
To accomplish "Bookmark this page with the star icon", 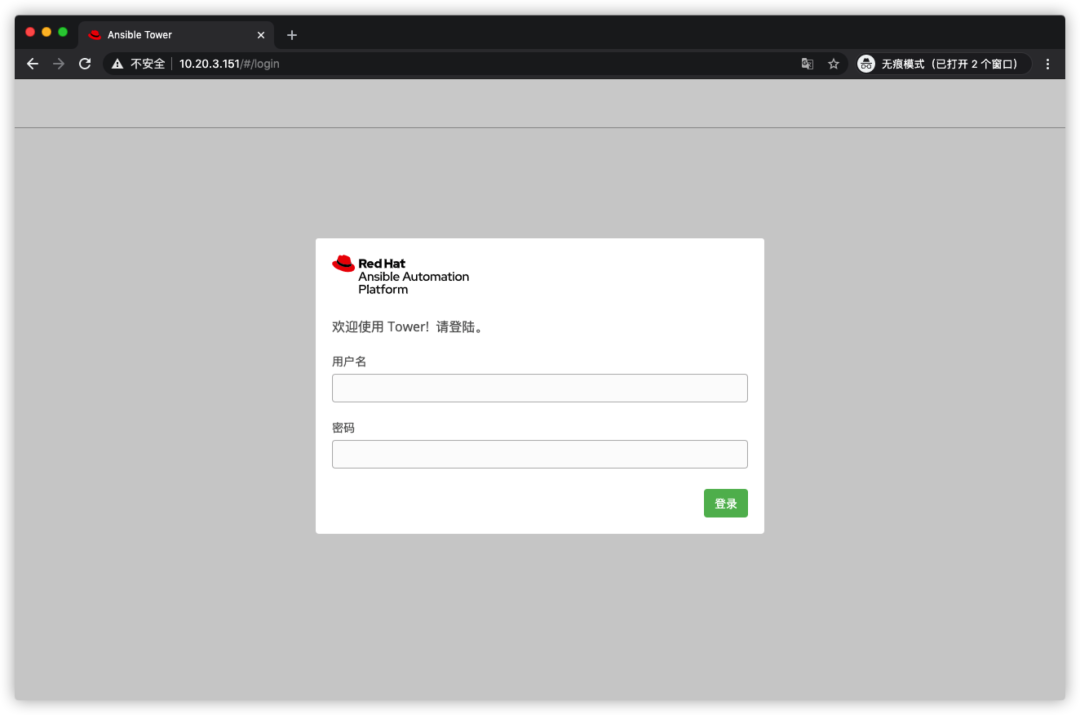I will (x=833, y=64).
